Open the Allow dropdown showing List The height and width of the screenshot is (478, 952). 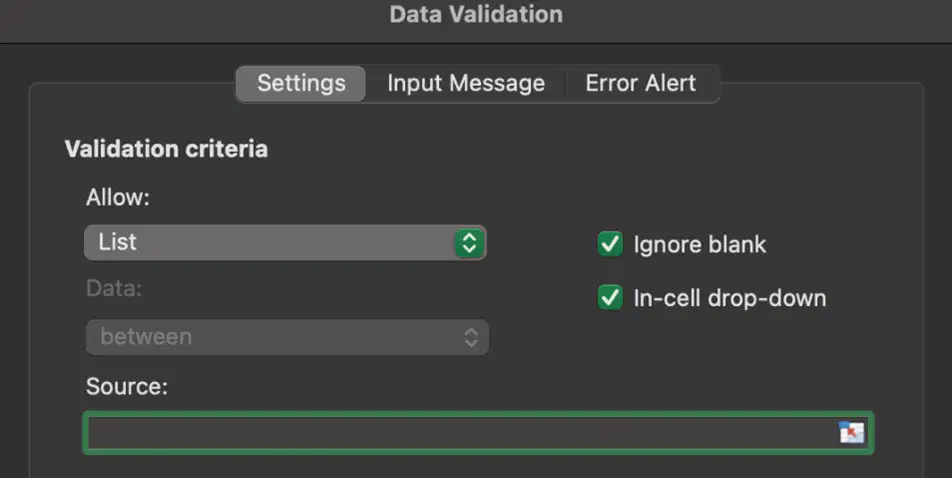tap(285, 243)
